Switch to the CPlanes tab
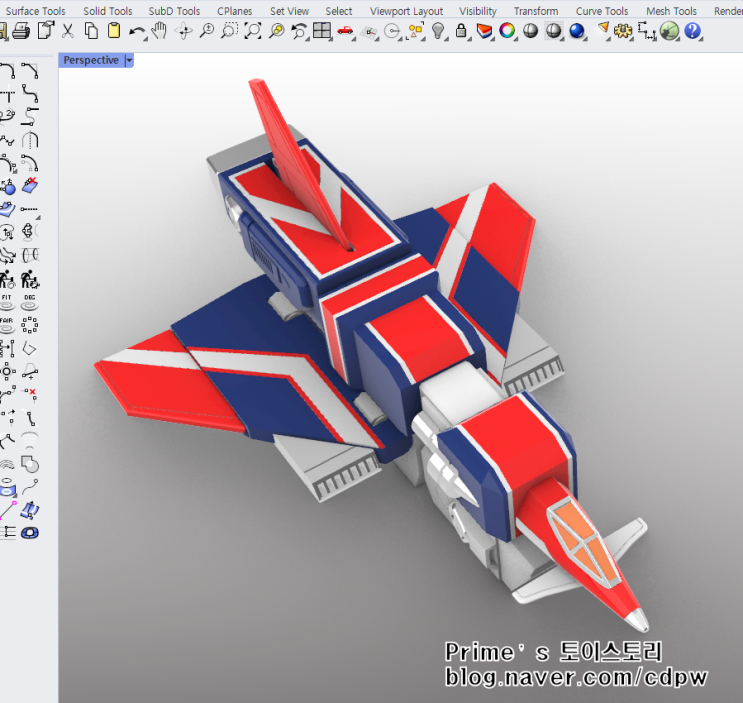 click(235, 10)
